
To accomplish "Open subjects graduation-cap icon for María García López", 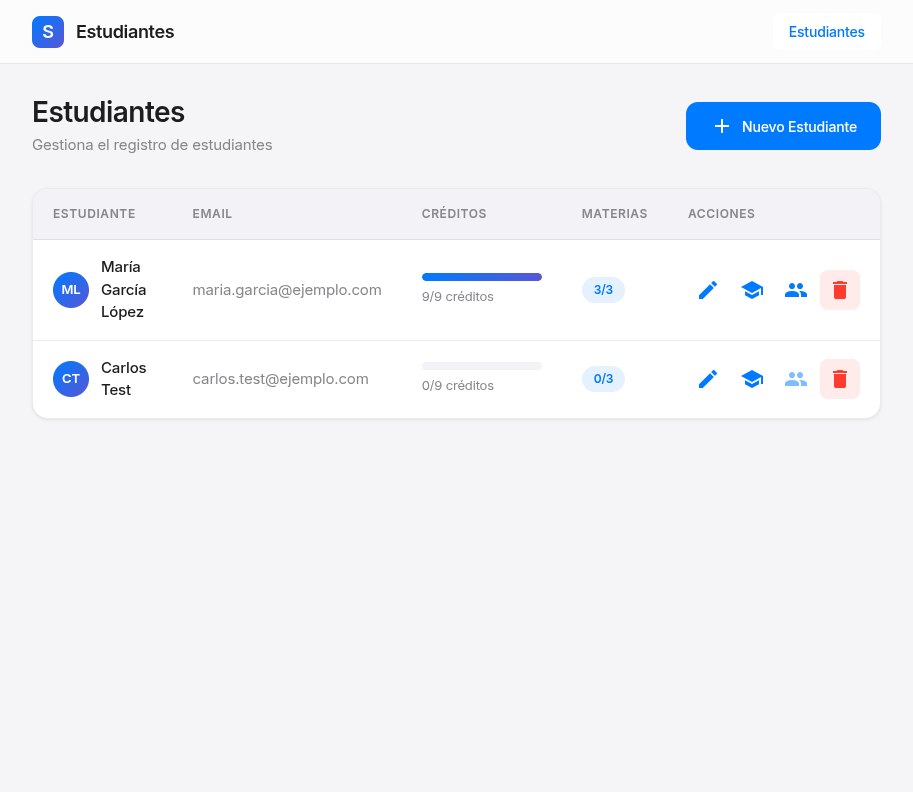I will (x=752, y=290).
